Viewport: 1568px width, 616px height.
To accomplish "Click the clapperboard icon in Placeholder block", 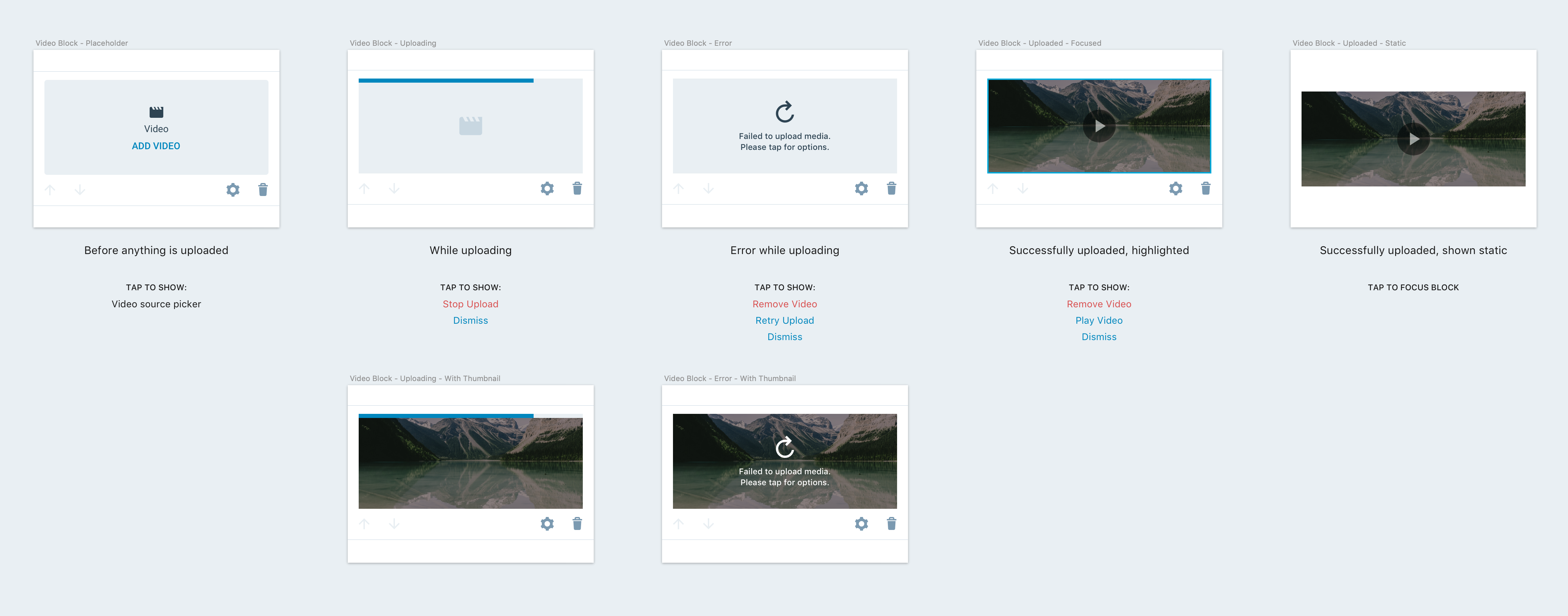I will point(156,112).
